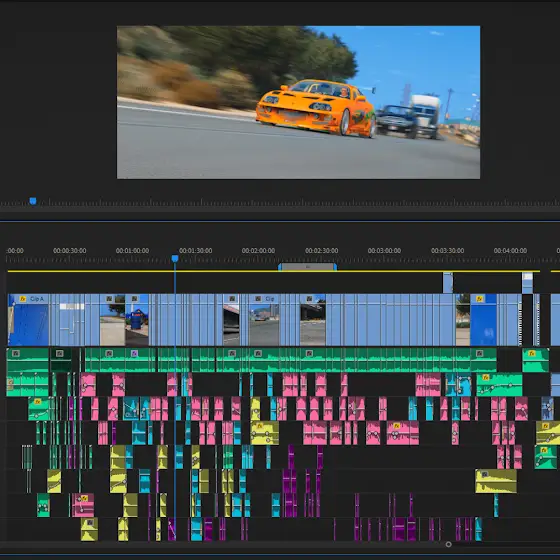Click the fx badge on the video clip near 00:02:30:00

click(309, 299)
